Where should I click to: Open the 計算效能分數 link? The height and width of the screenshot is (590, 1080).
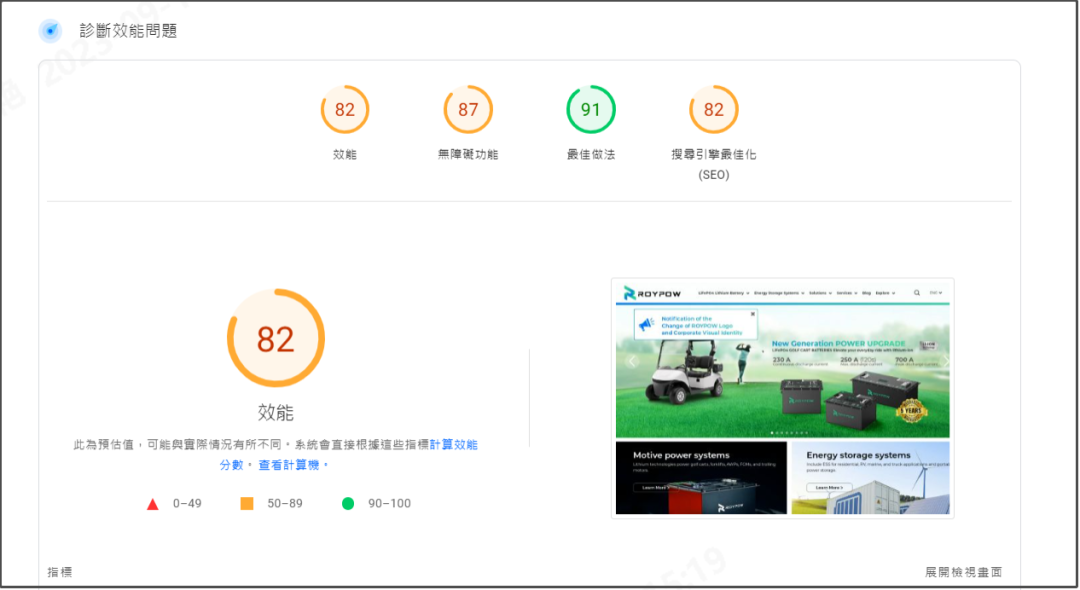pyautogui.click(x=453, y=444)
